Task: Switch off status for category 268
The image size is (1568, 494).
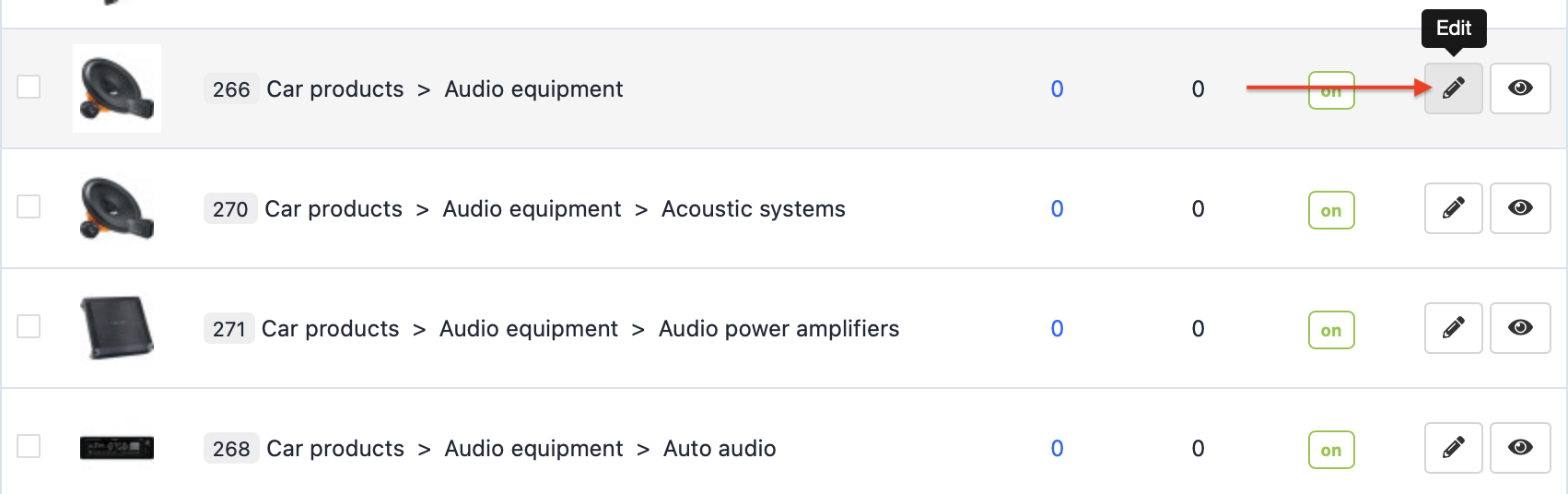Action: point(1331,450)
